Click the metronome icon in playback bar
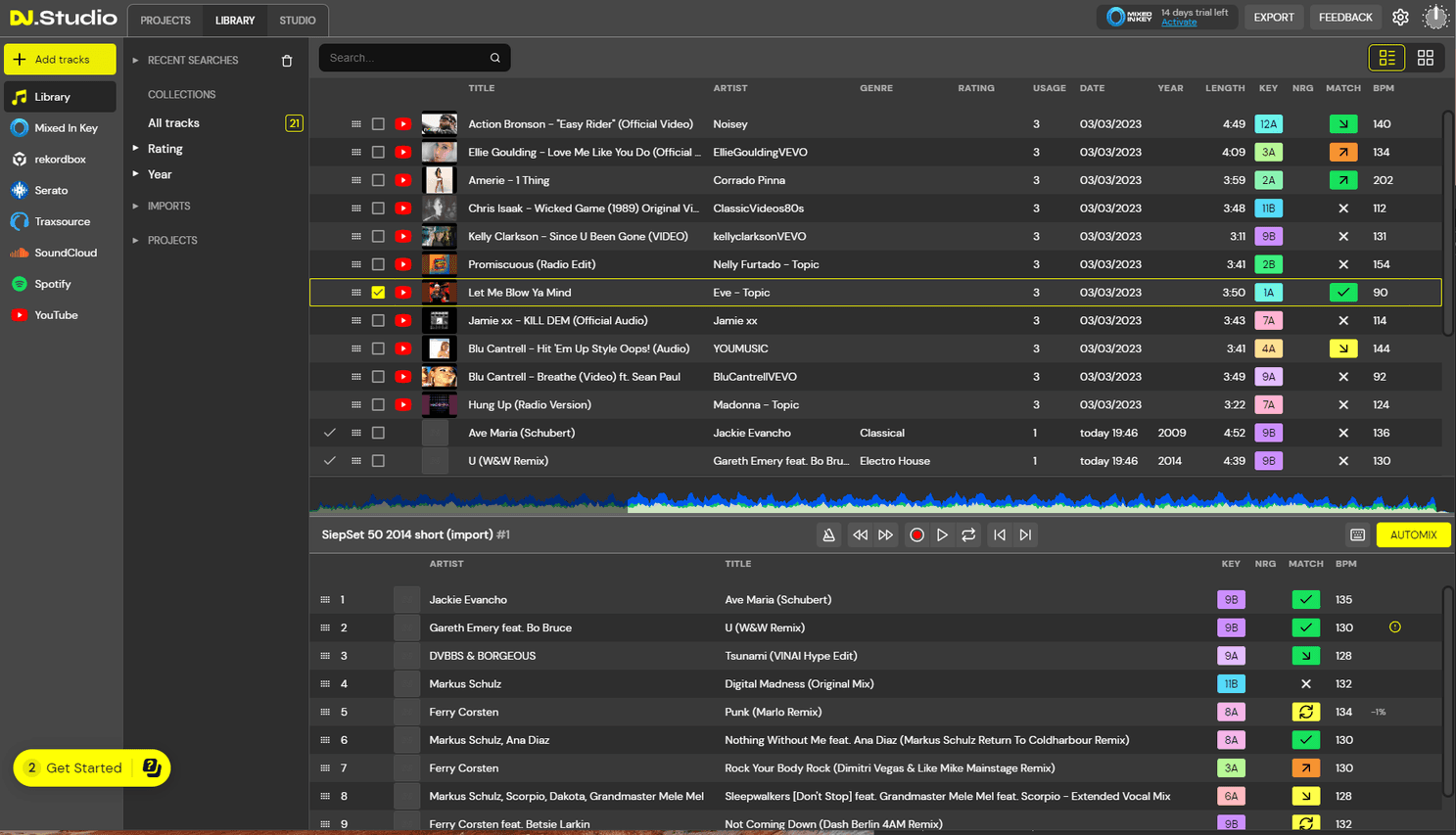This screenshot has width=1456, height=835. coord(828,534)
